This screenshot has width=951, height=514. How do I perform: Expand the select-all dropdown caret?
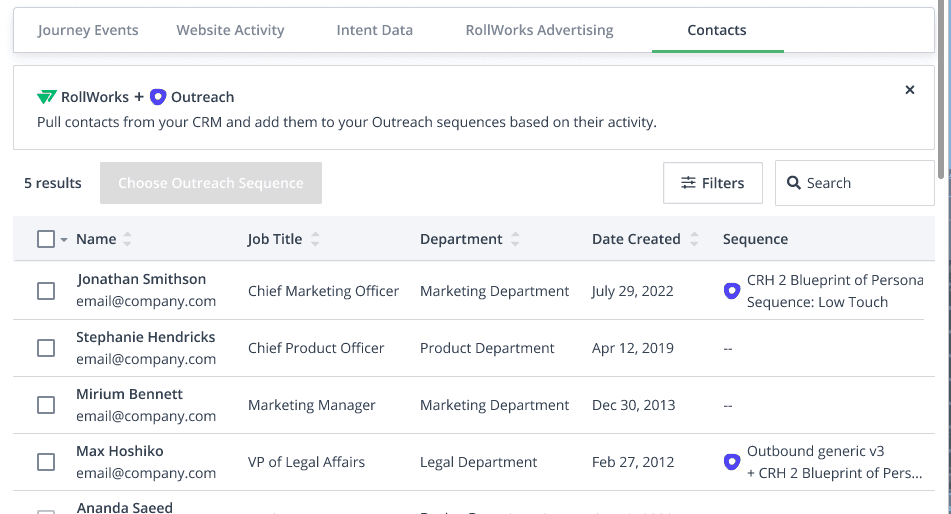(x=64, y=240)
